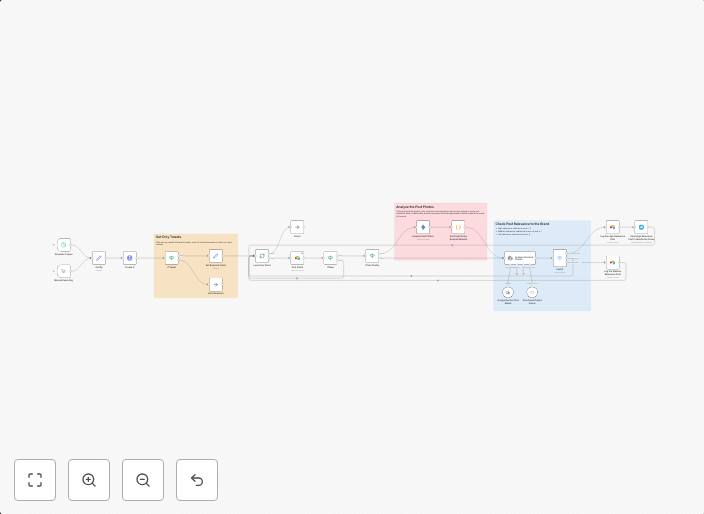Select the Log Medium Relevance Post node
The image size is (704, 514).
coord(612,262)
